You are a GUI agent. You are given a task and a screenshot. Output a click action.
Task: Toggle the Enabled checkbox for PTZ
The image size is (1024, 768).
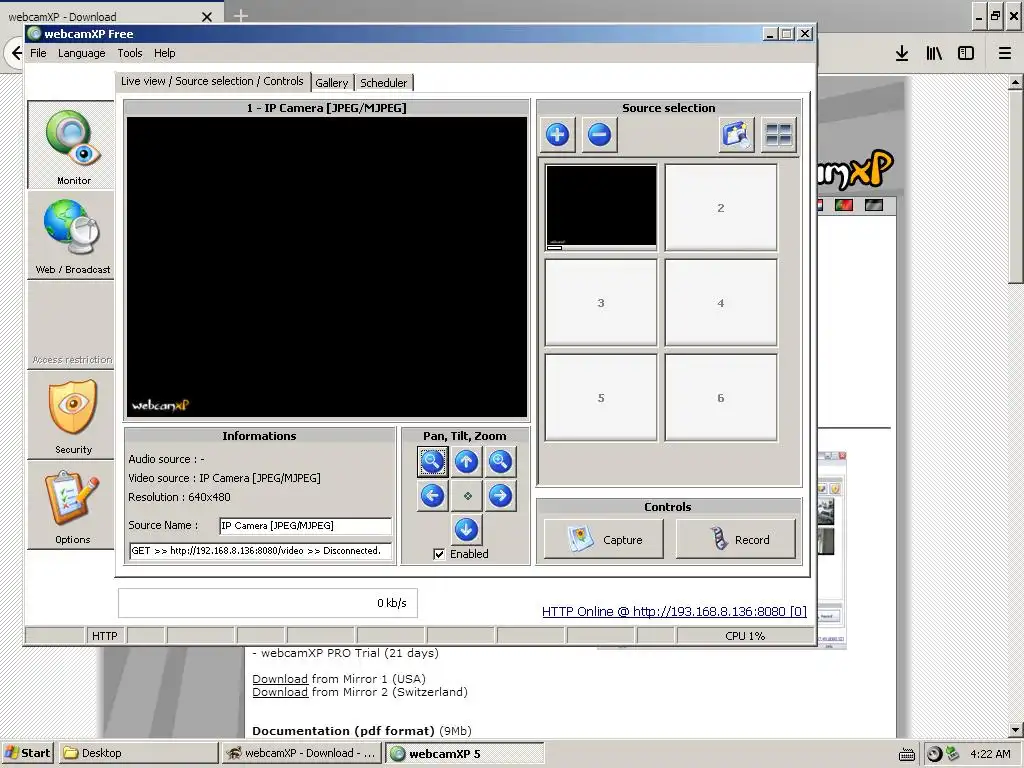[x=439, y=554]
